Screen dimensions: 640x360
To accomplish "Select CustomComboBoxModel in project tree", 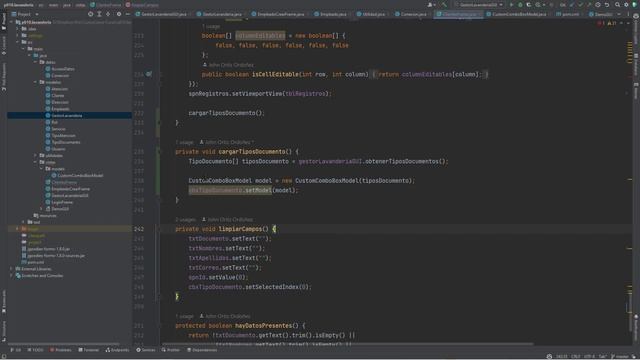I will click(80, 176).
